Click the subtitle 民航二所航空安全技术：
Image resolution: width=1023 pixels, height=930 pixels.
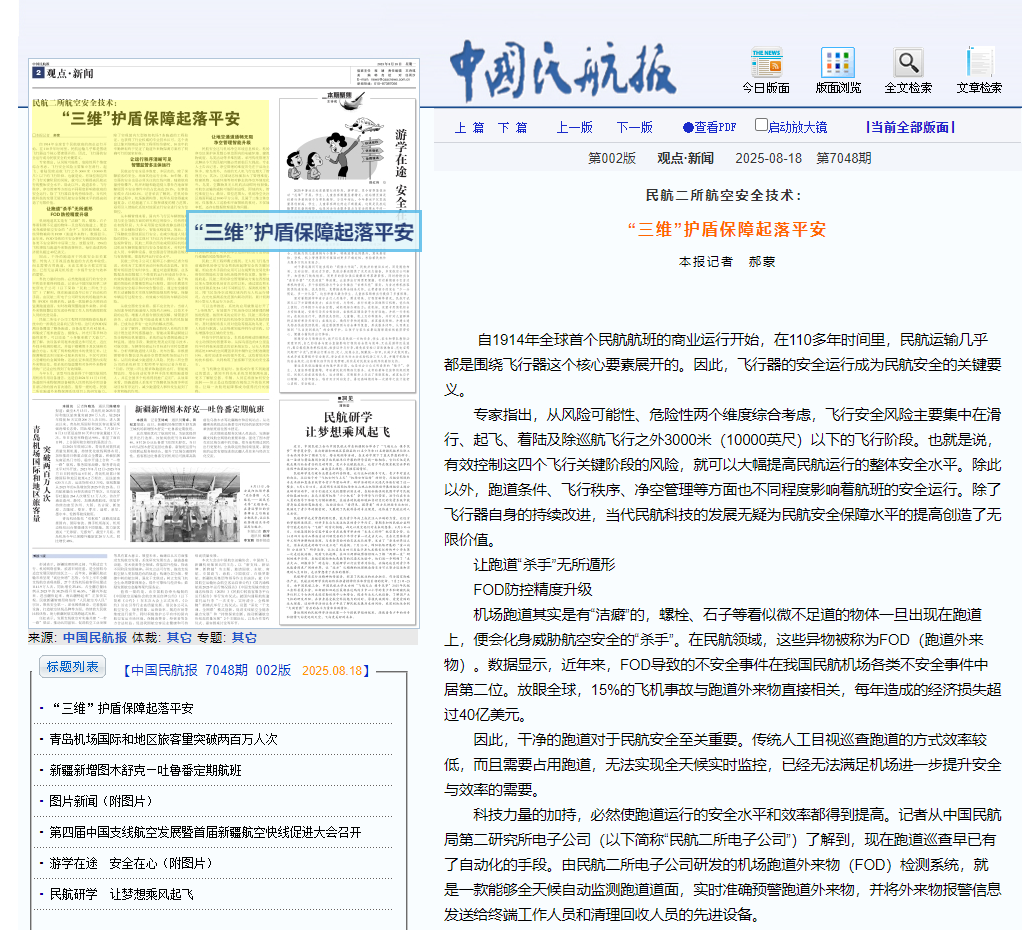(x=724, y=195)
